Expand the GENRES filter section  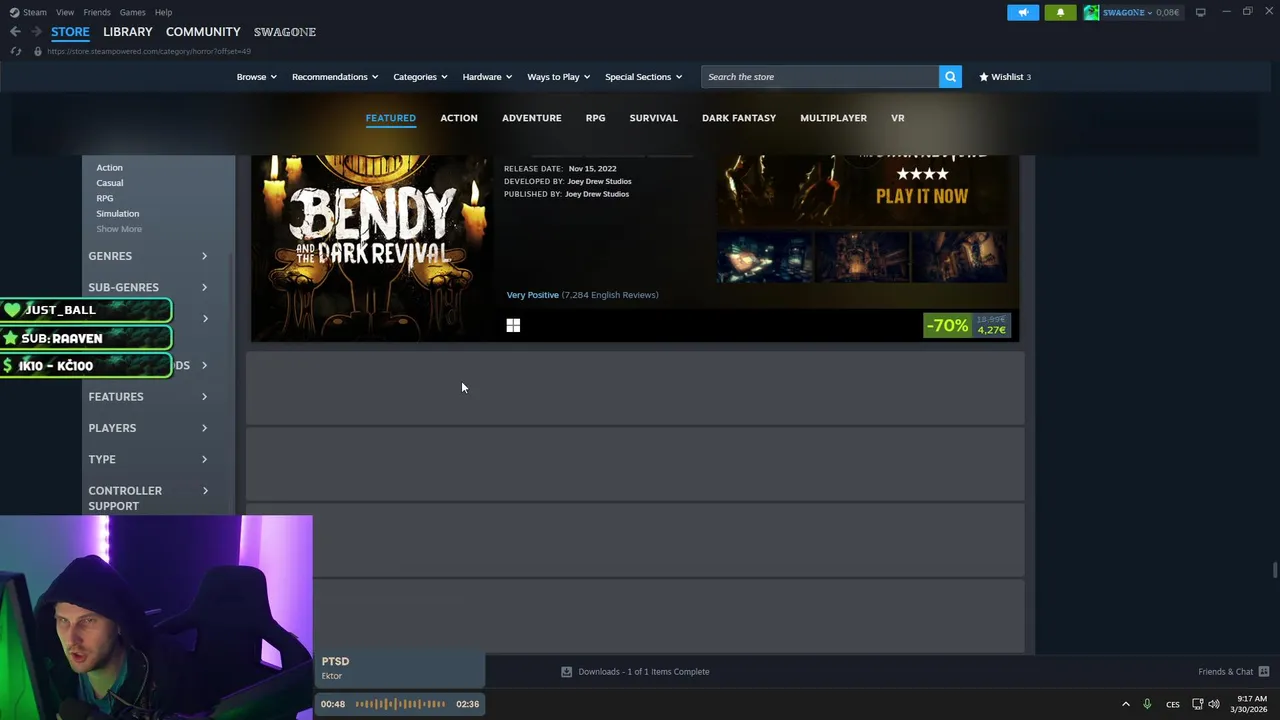148,256
